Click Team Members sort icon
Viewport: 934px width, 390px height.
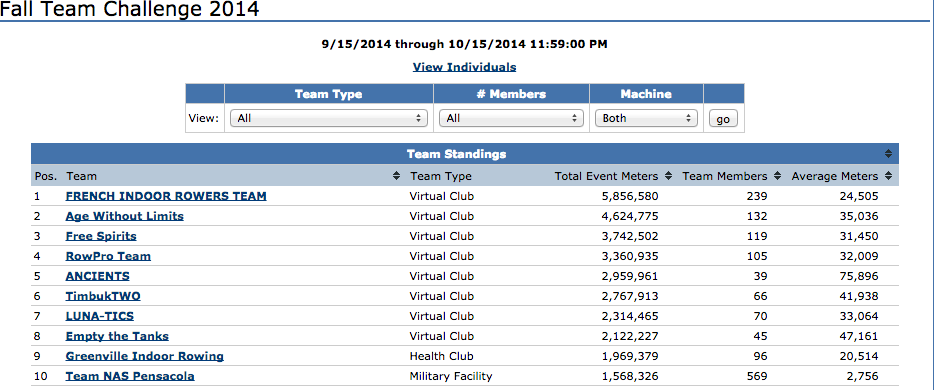coord(777,176)
